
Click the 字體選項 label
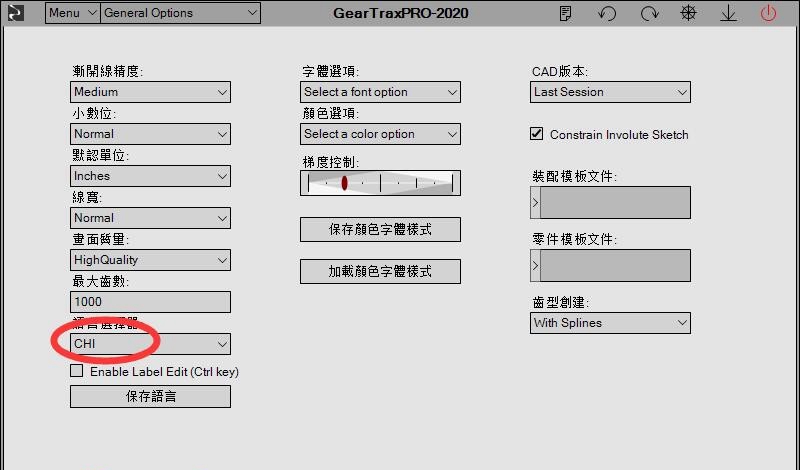pyautogui.click(x=331, y=71)
